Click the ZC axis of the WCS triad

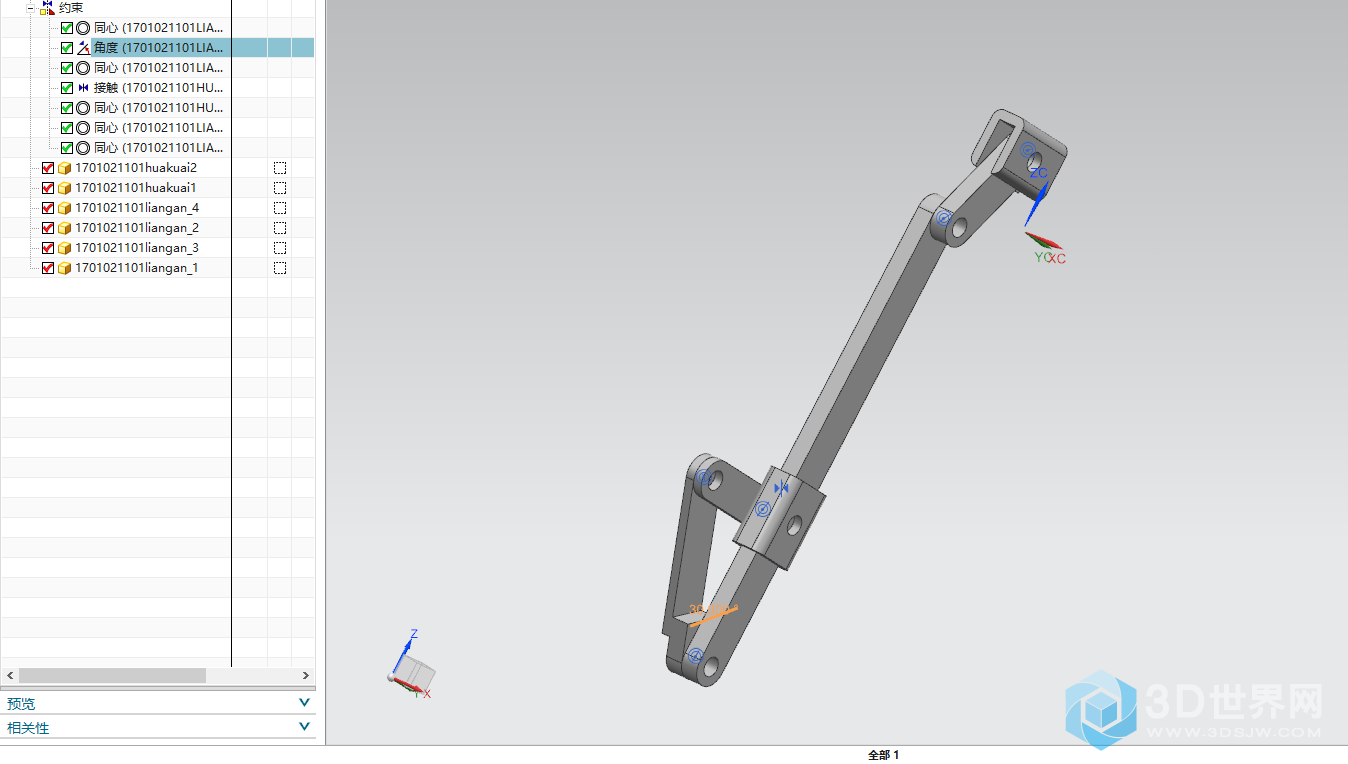point(1035,203)
